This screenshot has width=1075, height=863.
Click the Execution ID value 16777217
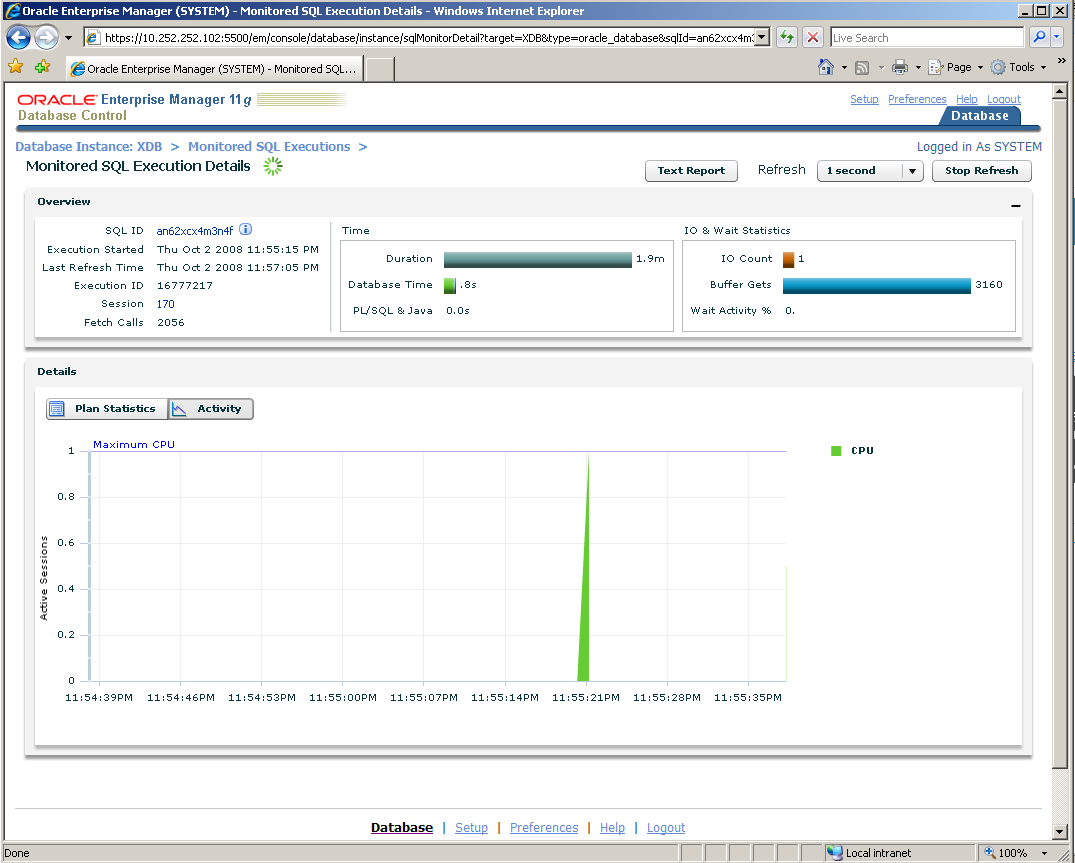[184, 286]
